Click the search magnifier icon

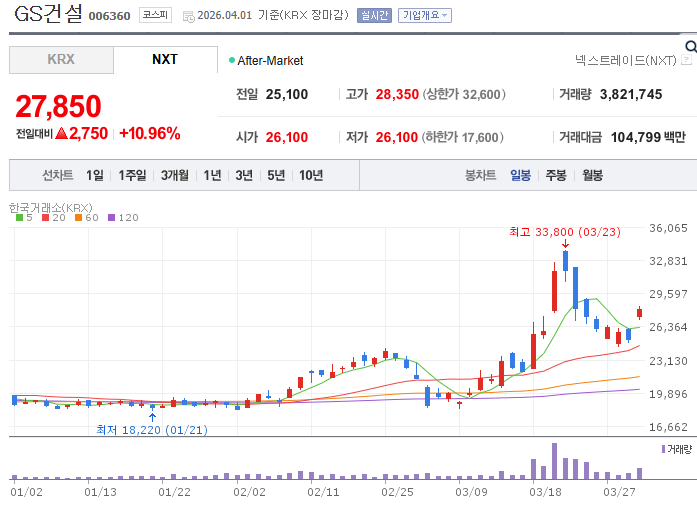(691, 46)
